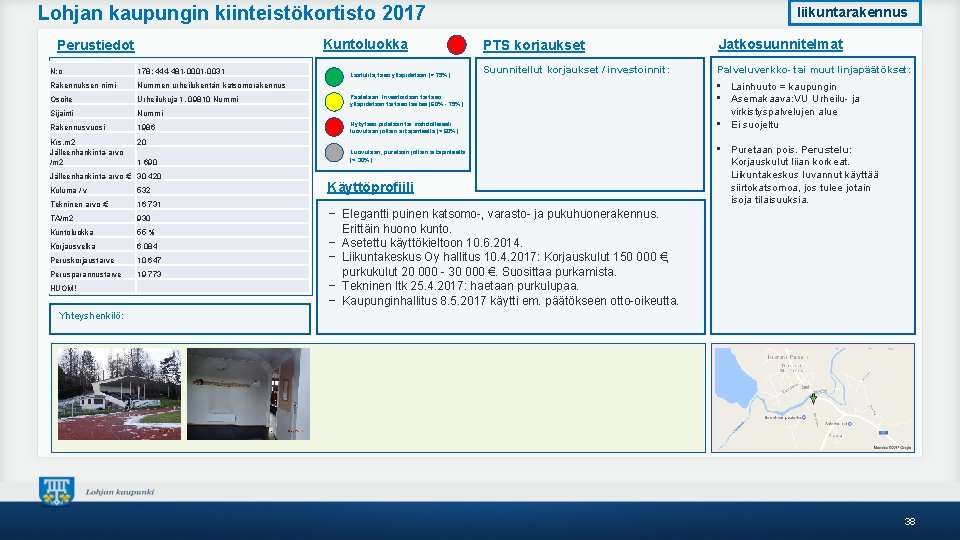Select the bullet Lainhuuto = kaupungin
The height and width of the screenshot is (540, 960).
coord(783,87)
